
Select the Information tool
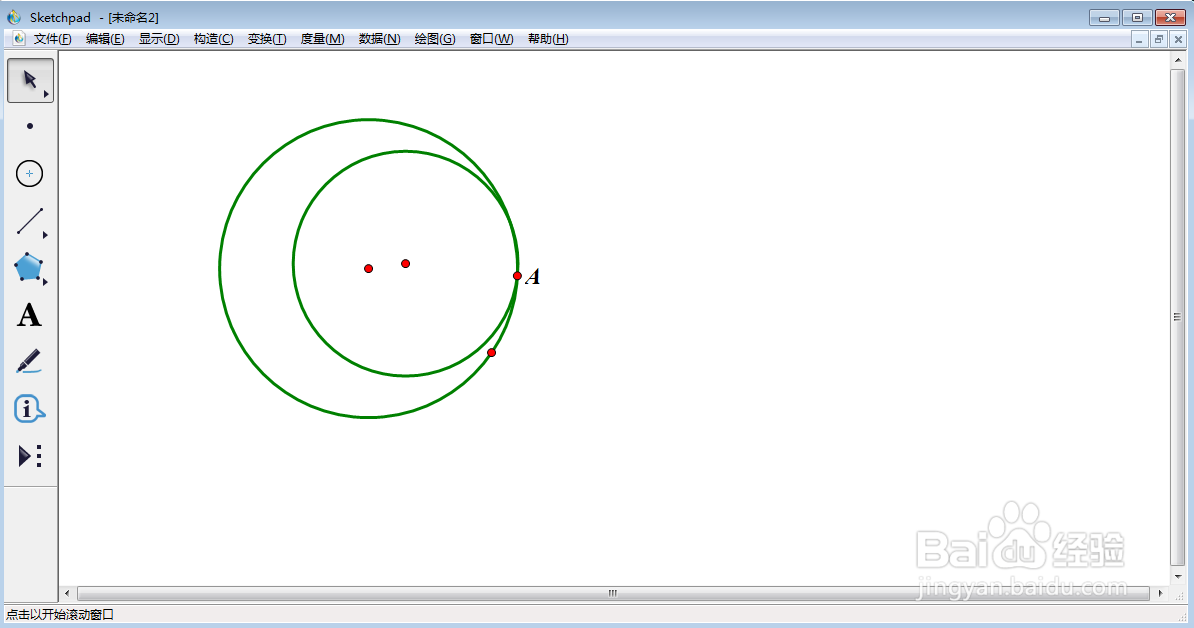(x=30, y=409)
